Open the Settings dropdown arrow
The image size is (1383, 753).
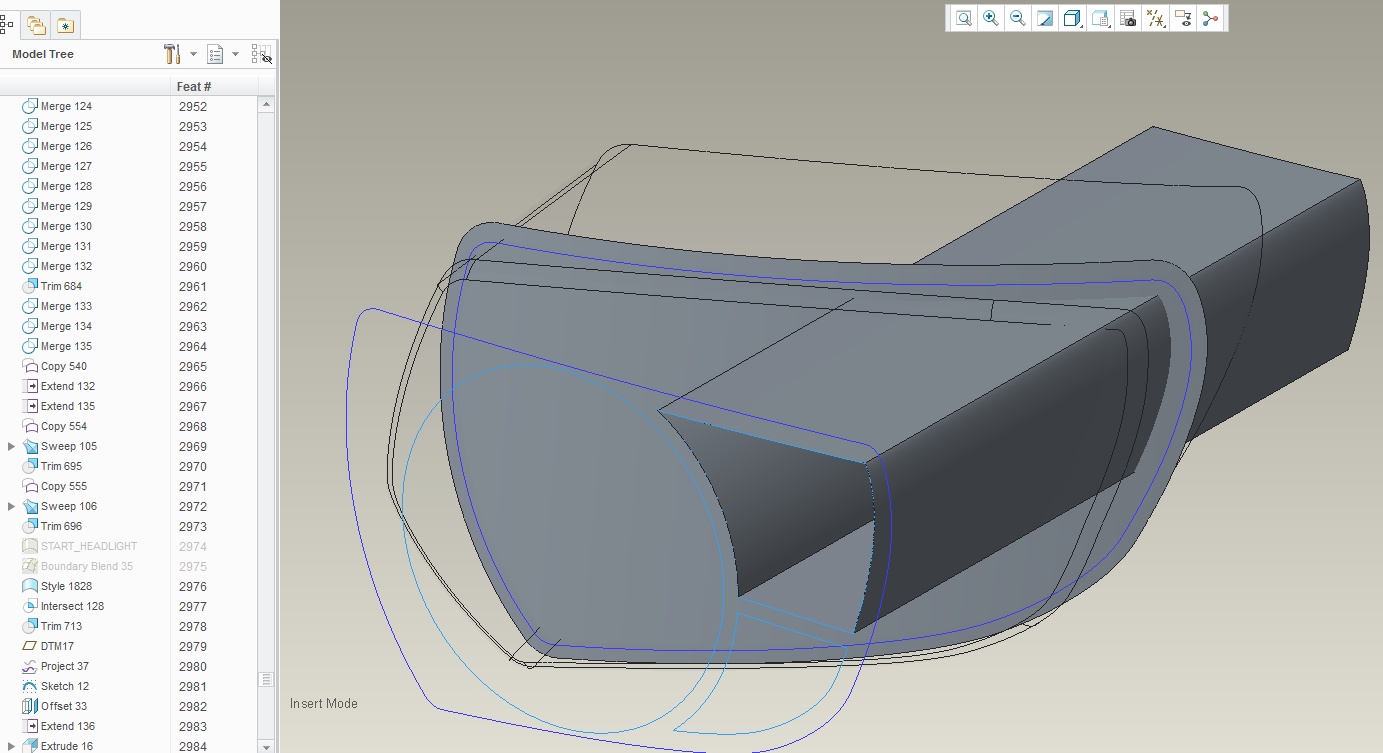click(193, 54)
